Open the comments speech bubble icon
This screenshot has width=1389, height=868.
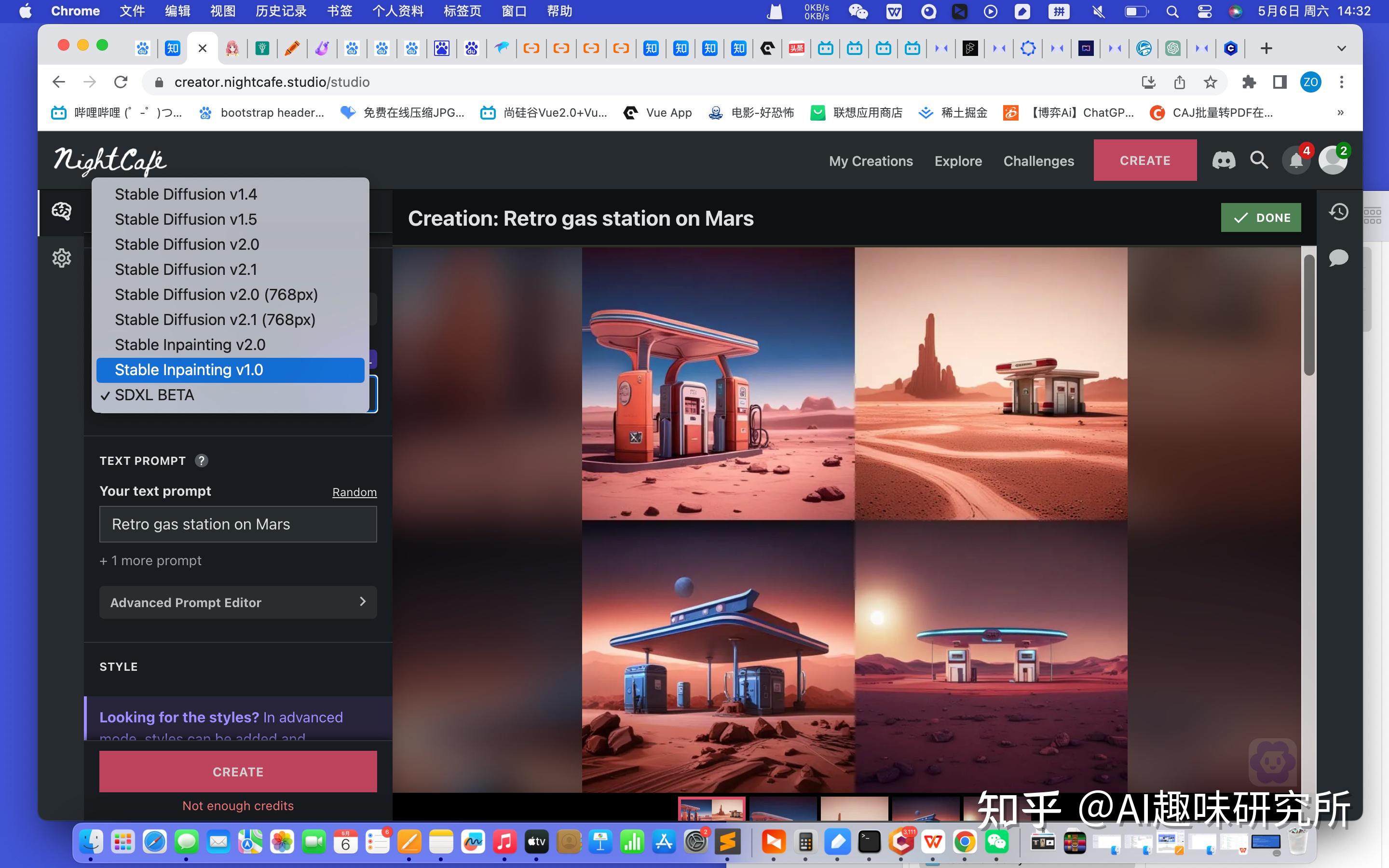(1338, 258)
